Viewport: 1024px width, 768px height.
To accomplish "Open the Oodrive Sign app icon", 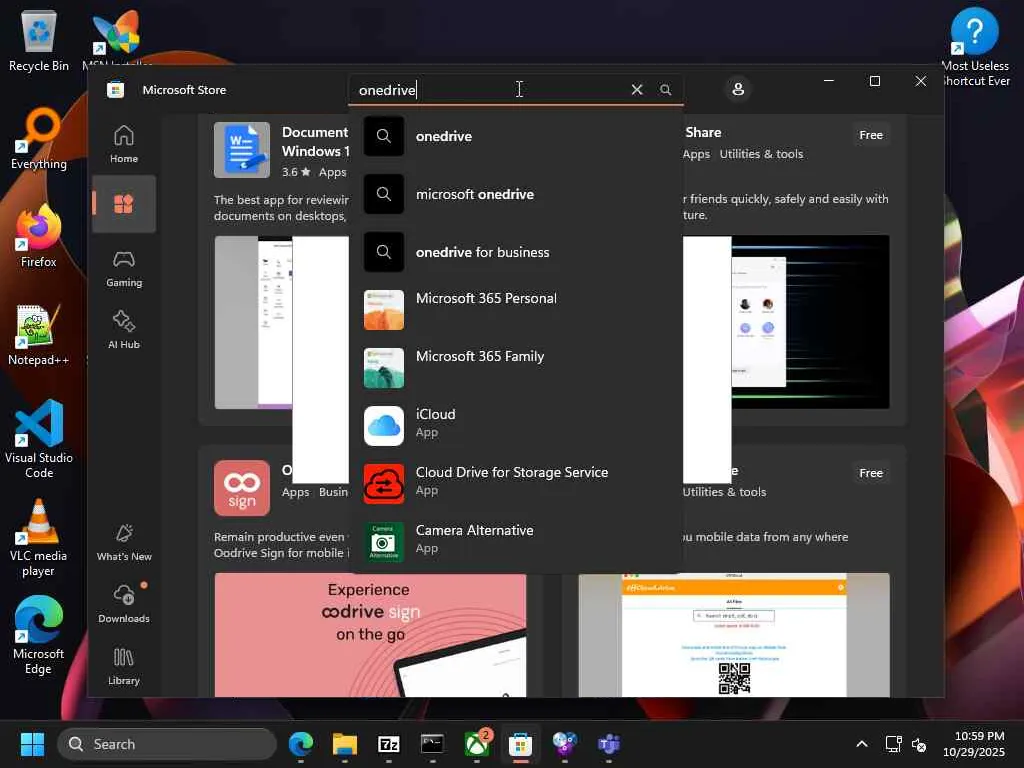I will coord(242,488).
